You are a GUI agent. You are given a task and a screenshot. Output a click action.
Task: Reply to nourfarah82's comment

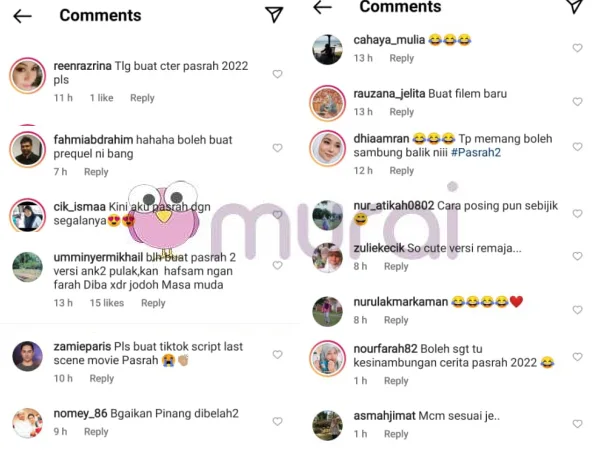click(396, 381)
